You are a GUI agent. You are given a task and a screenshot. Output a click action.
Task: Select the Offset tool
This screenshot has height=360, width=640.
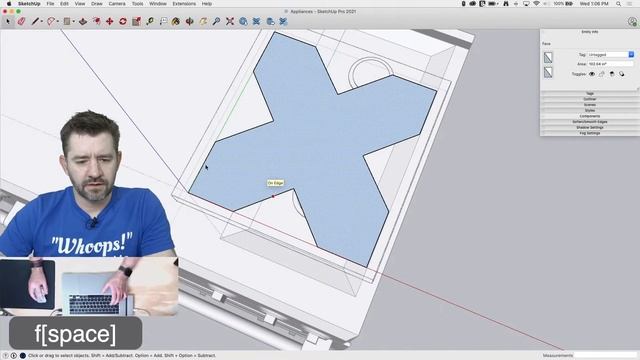96,21
